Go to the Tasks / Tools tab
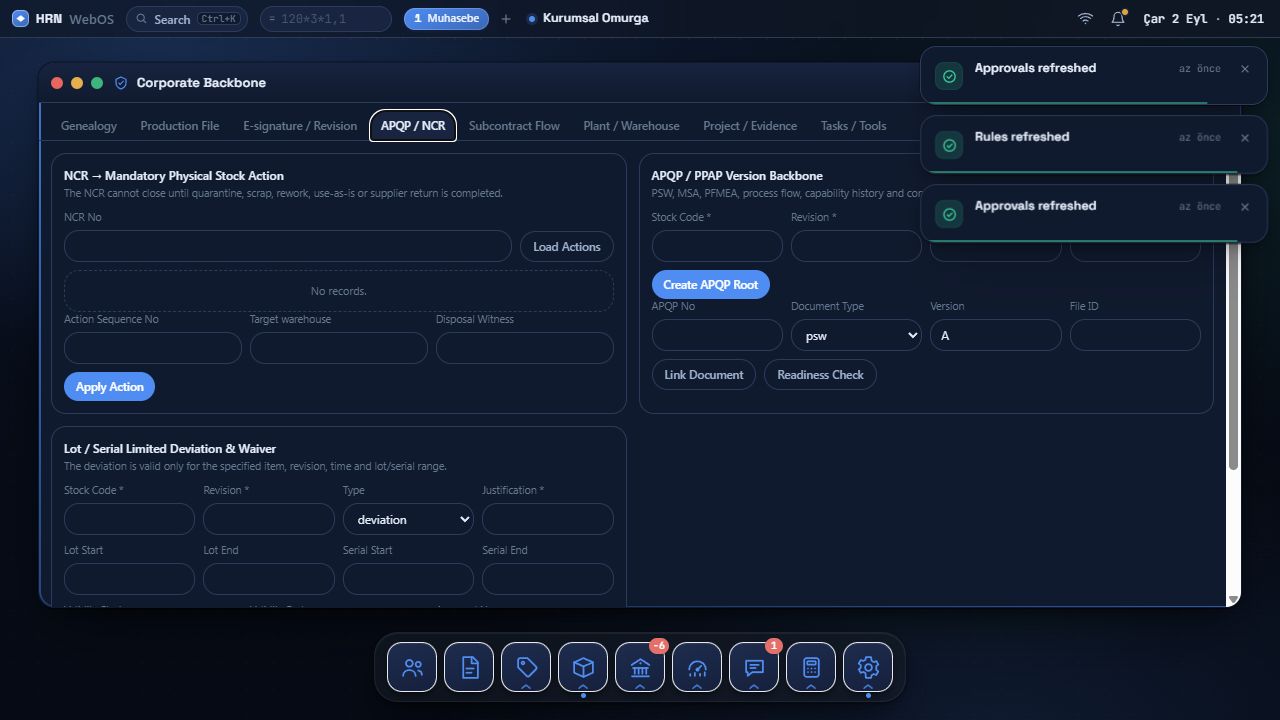Image resolution: width=1280 pixels, height=720 pixels. tap(853, 126)
